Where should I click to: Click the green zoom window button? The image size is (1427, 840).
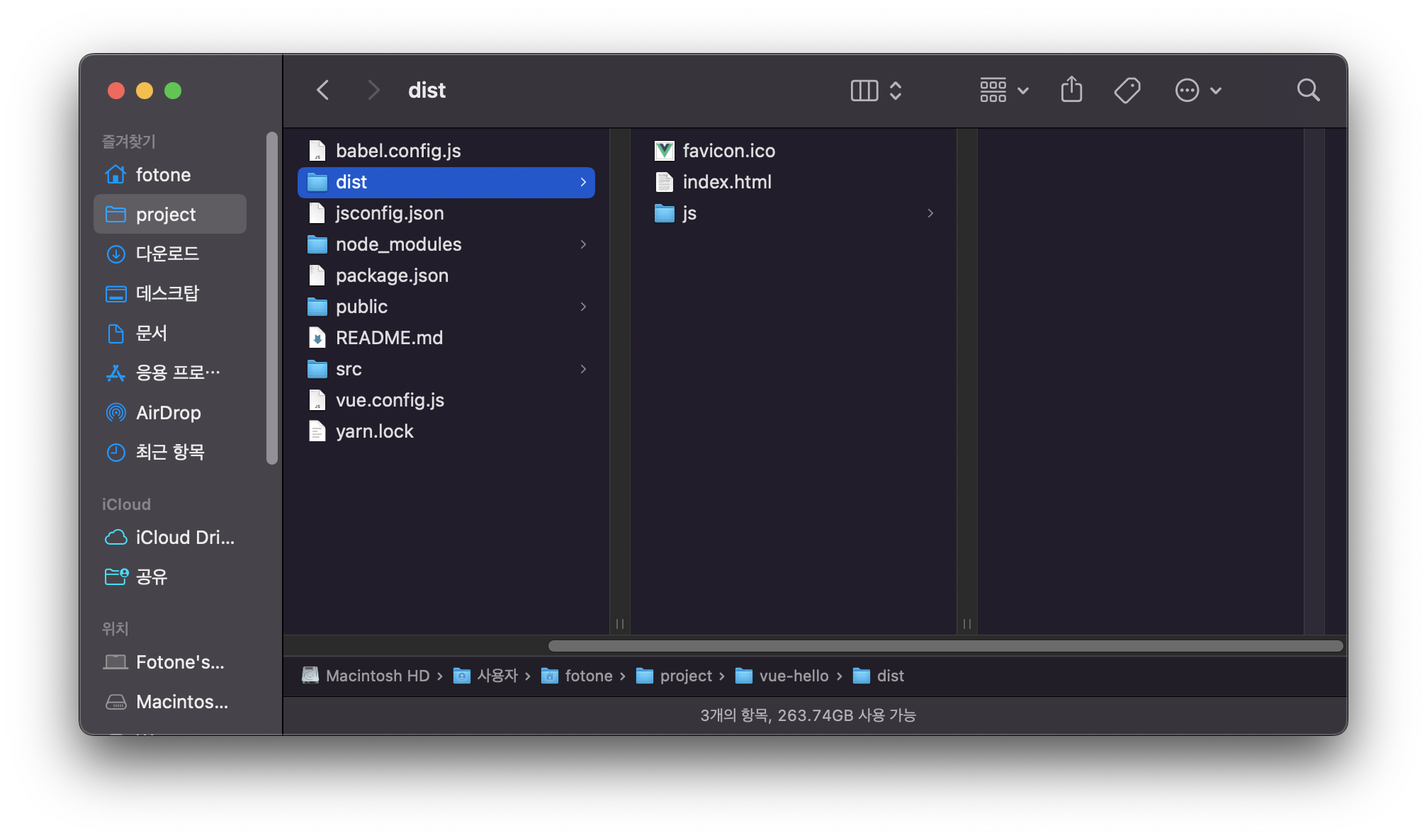[x=173, y=91]
